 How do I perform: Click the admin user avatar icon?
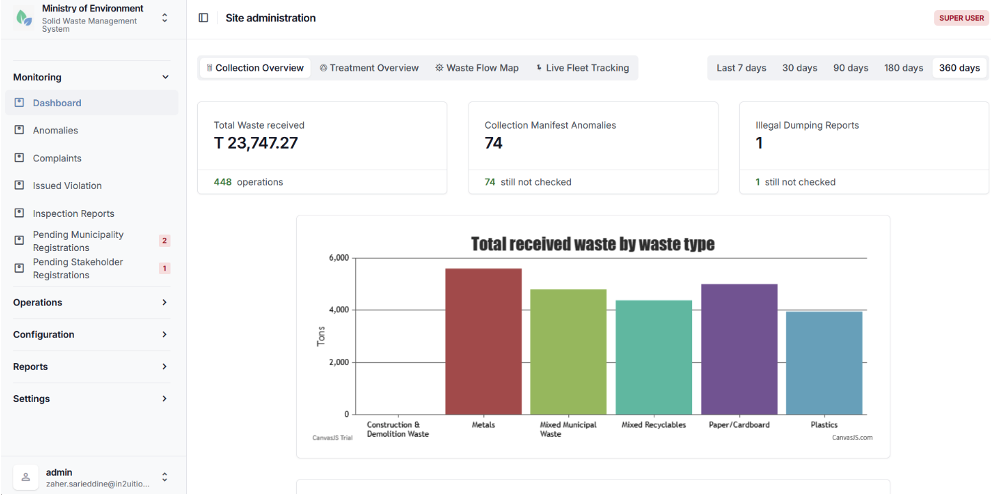coord(26,478)
